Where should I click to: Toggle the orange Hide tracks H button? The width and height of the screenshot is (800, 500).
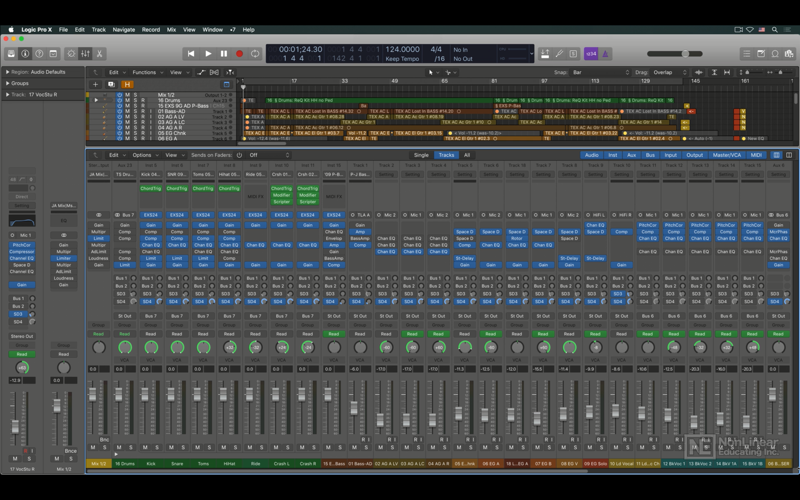click(x=127, y=84)
